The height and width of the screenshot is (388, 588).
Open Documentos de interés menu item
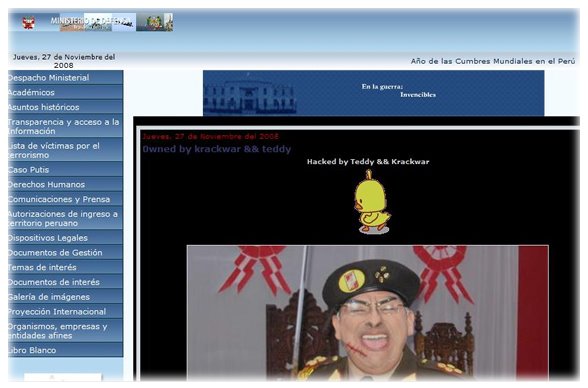pyautogui.click(x=66, y=282)
